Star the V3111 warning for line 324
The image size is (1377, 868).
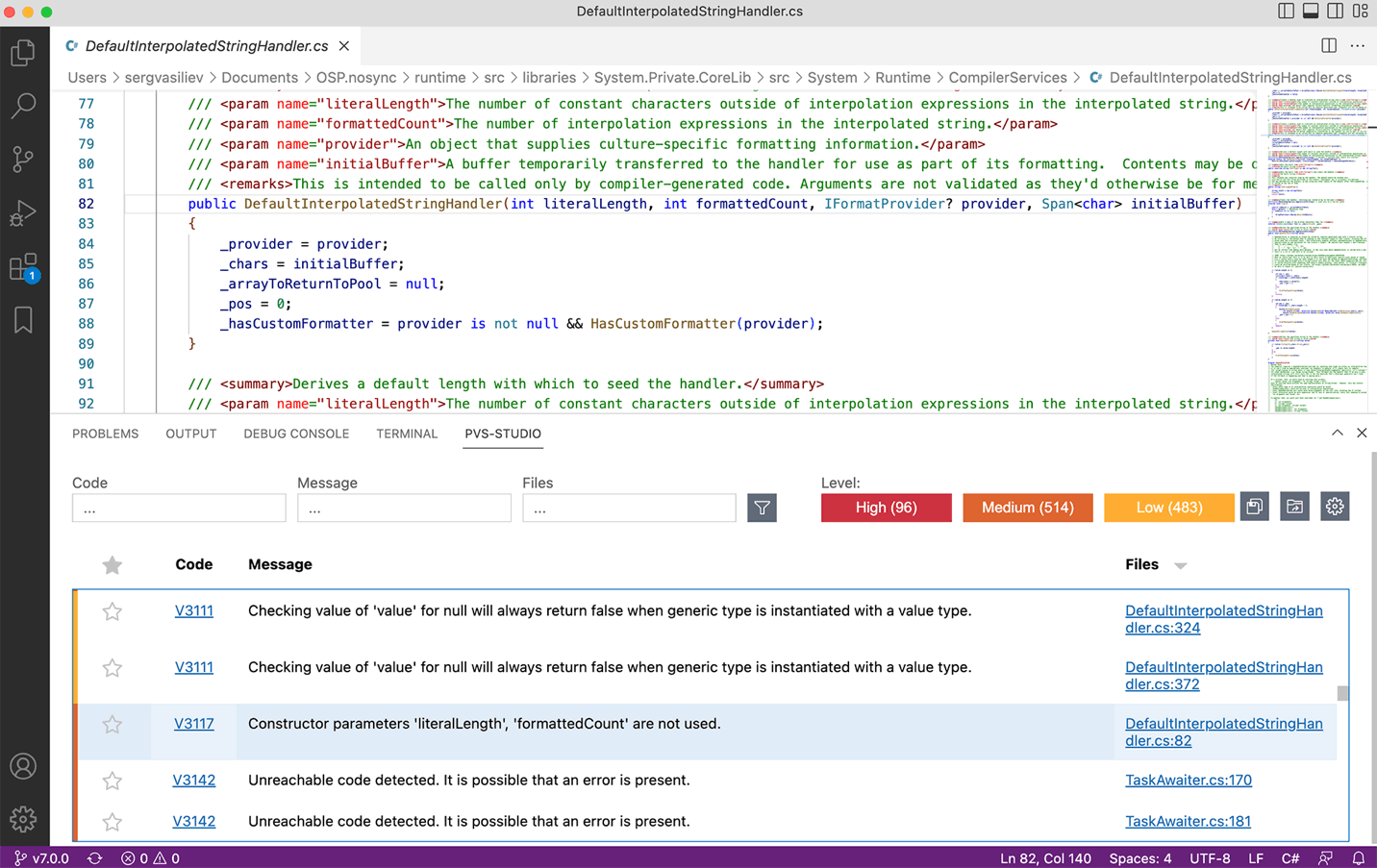(113, 611)
